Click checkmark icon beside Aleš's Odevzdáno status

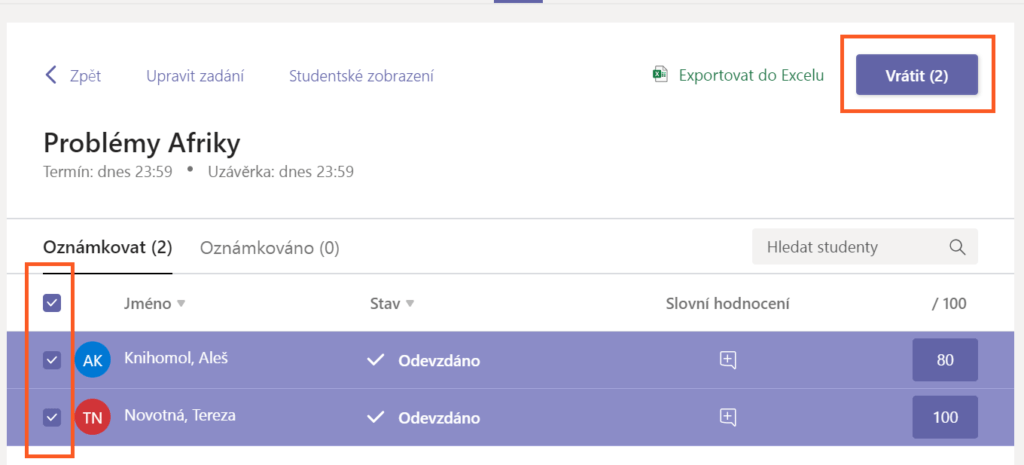[x=376, y=361]
